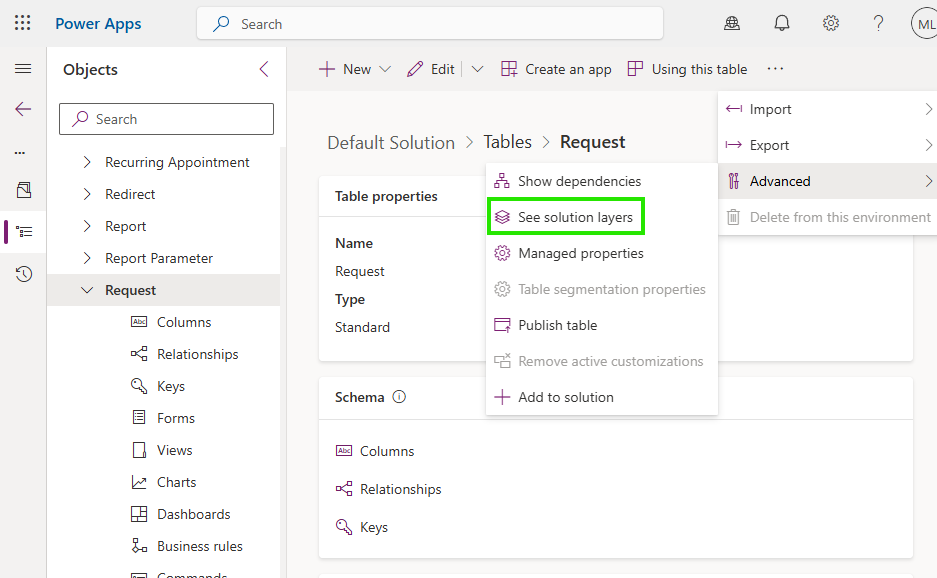
Task: Click the back arrow in left rail
Action: (23, 109)
